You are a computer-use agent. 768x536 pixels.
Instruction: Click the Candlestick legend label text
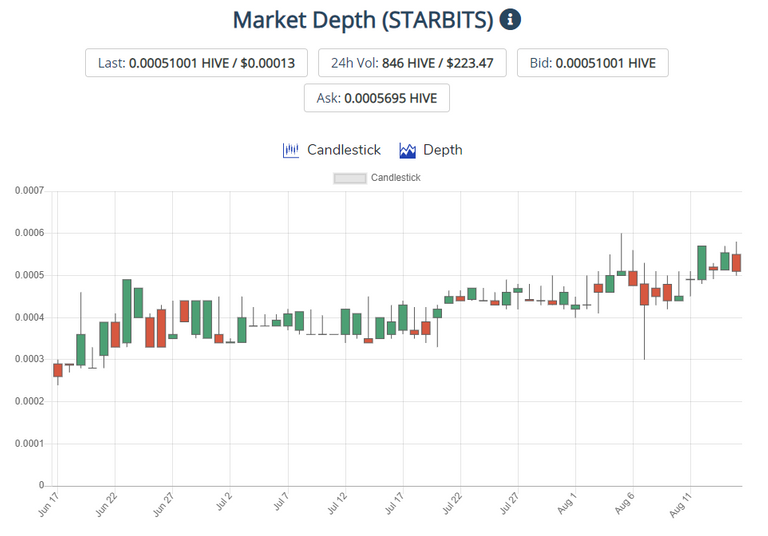click(396, 178)
